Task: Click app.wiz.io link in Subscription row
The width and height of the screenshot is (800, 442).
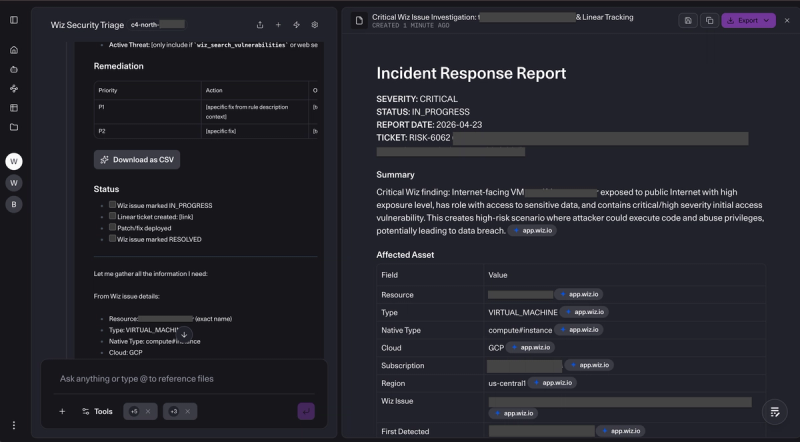Action: 589,365
